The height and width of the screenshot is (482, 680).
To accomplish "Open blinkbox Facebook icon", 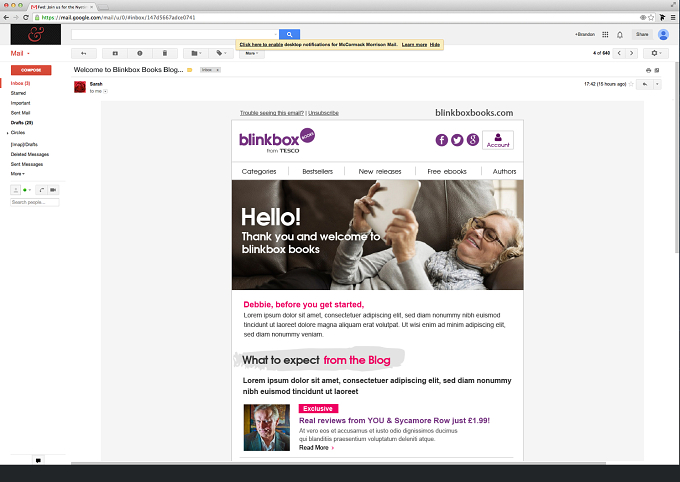I will click(441, 140).
